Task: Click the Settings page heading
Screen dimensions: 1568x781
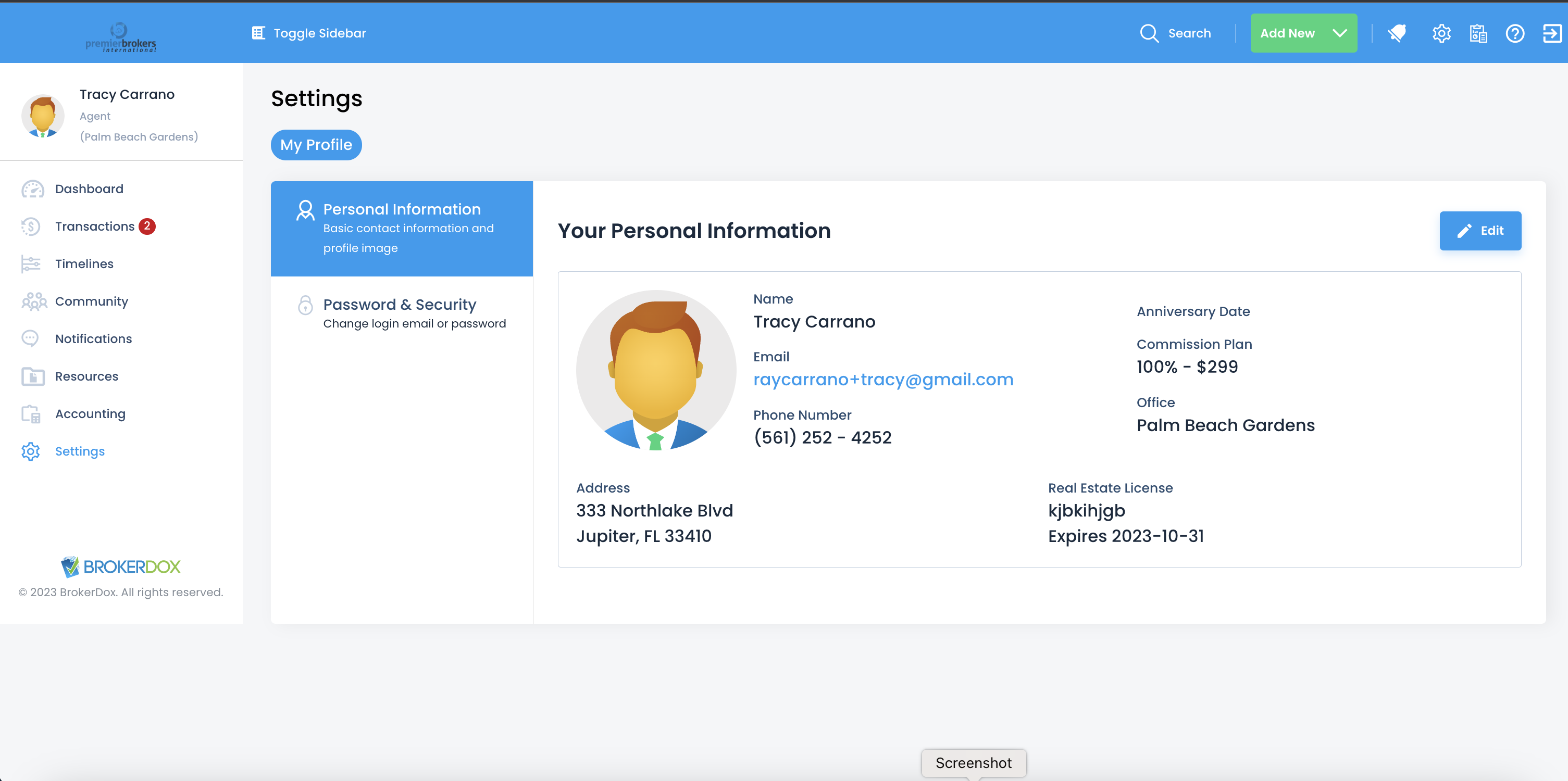Action: [x=317, y=98]
